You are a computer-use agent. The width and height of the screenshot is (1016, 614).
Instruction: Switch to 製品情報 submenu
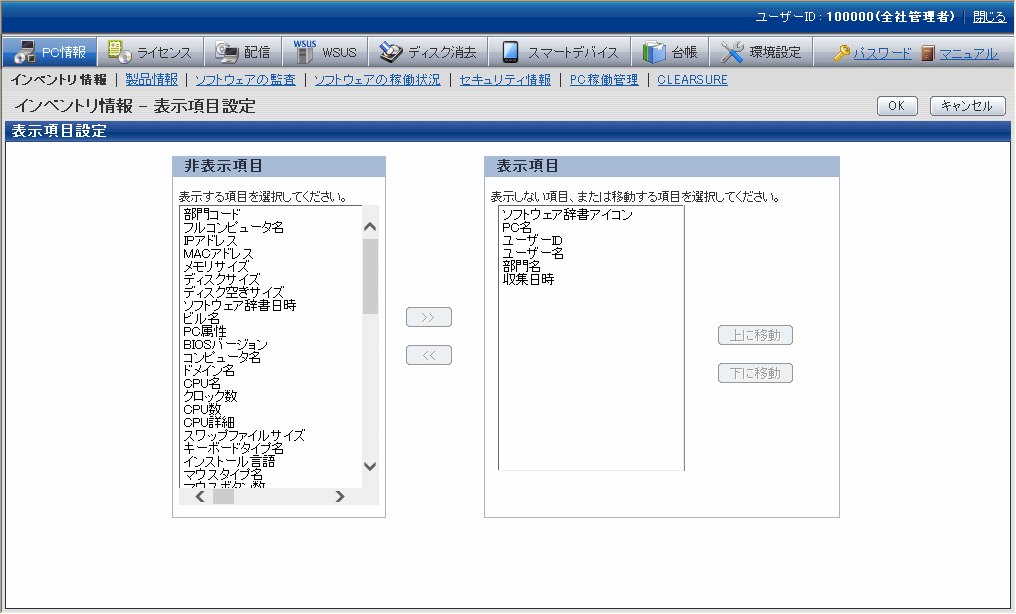[x=152, y=80]
